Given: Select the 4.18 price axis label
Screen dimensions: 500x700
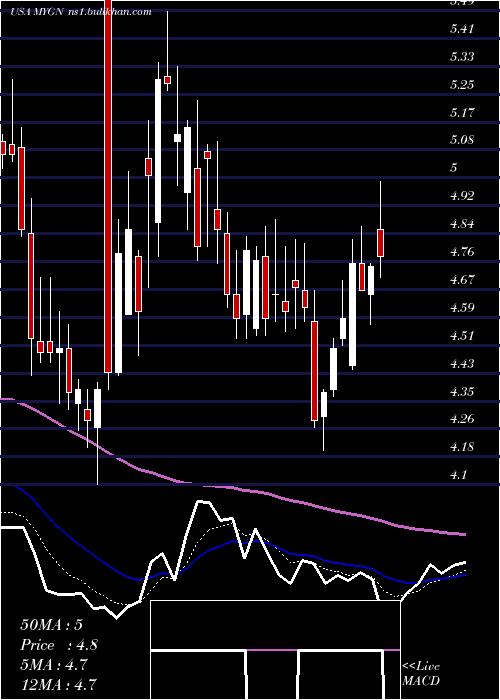Looking at the screenshot, I should [x=462, y=447].
